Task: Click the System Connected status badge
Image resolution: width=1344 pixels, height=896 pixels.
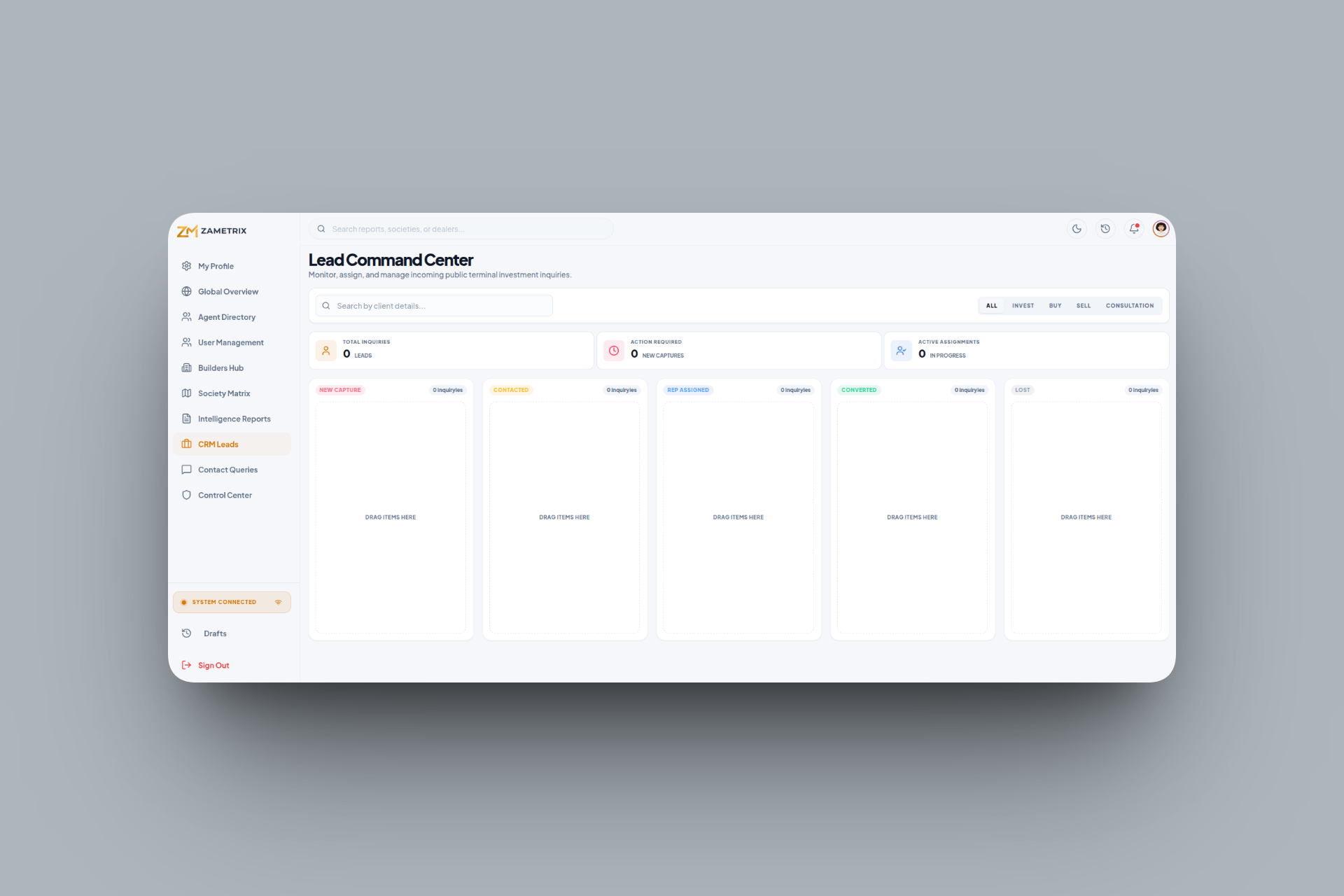Action: pos(232,602)
